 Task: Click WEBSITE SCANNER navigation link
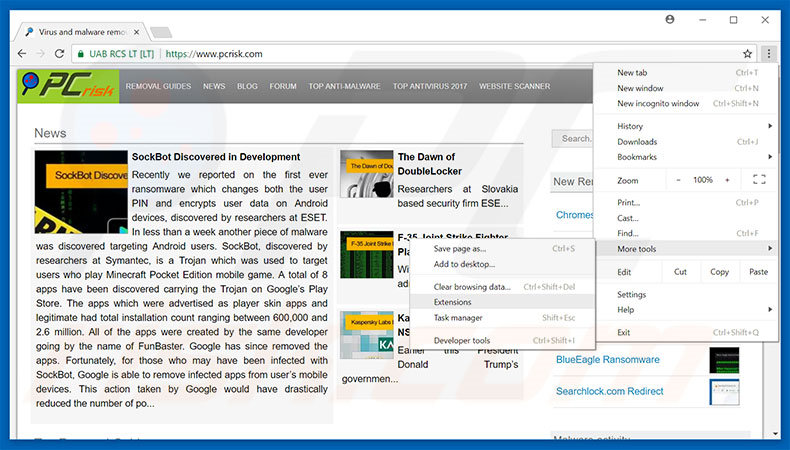pyautogui.click(x=514, y=86)
